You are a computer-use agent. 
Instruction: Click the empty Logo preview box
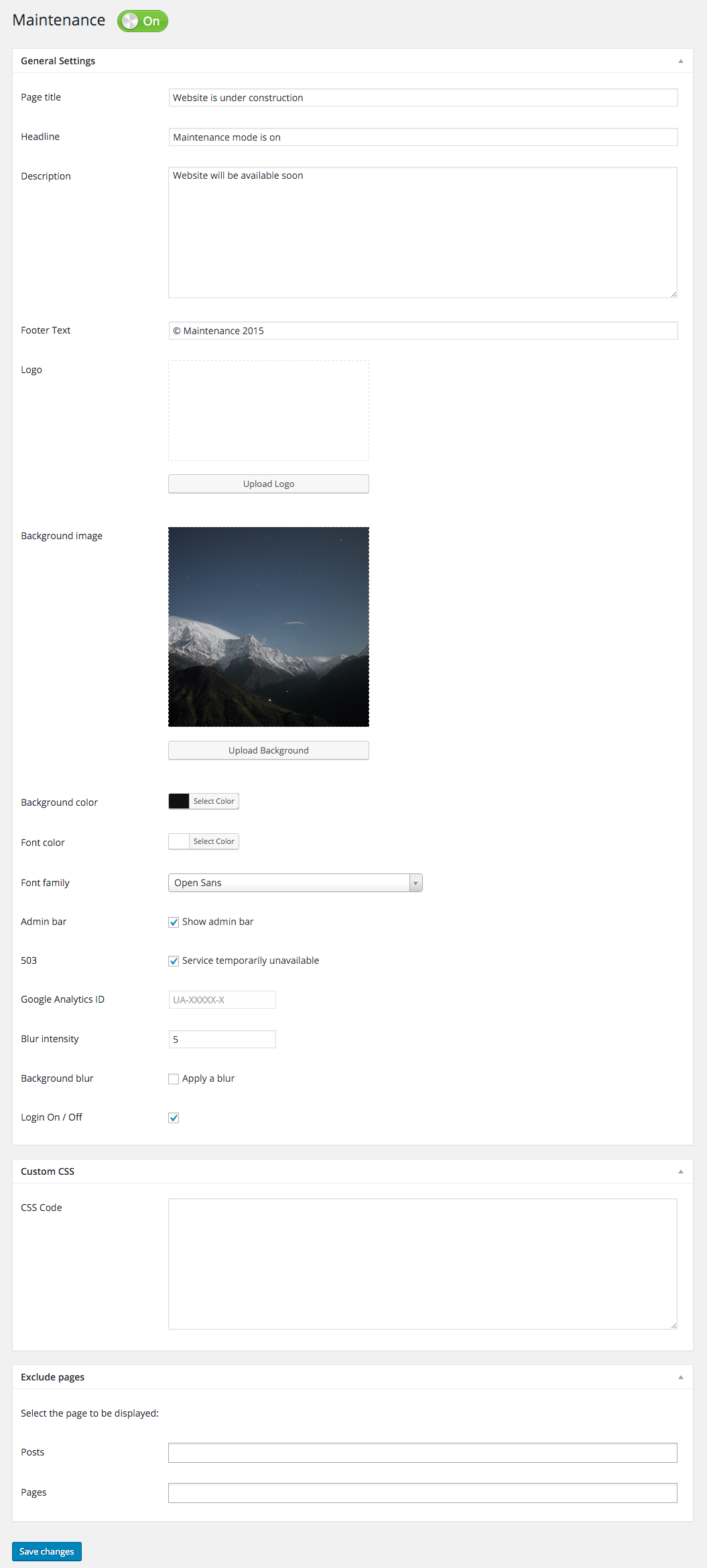point(269,411)
